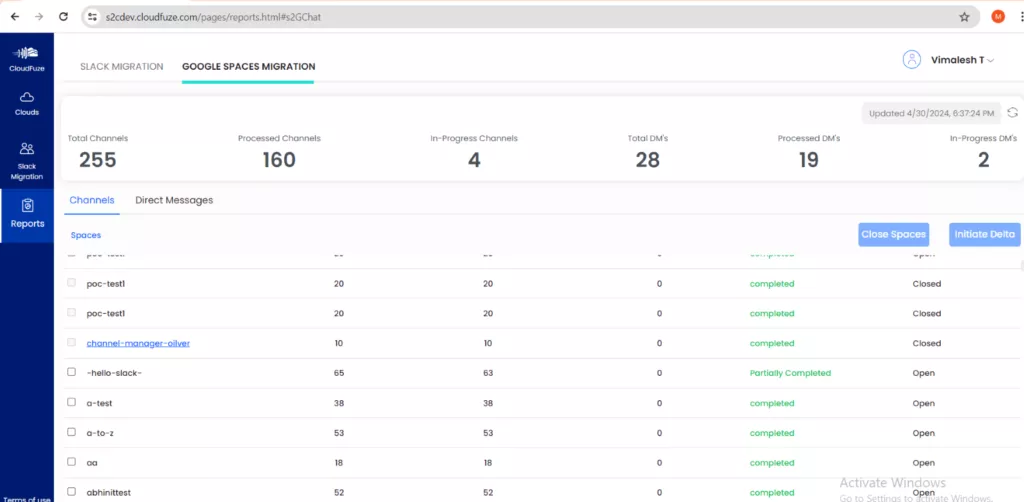Screen dimensions: 1024x502
Task: Click completed status in a-test row
Action: (x=772, y=403)
